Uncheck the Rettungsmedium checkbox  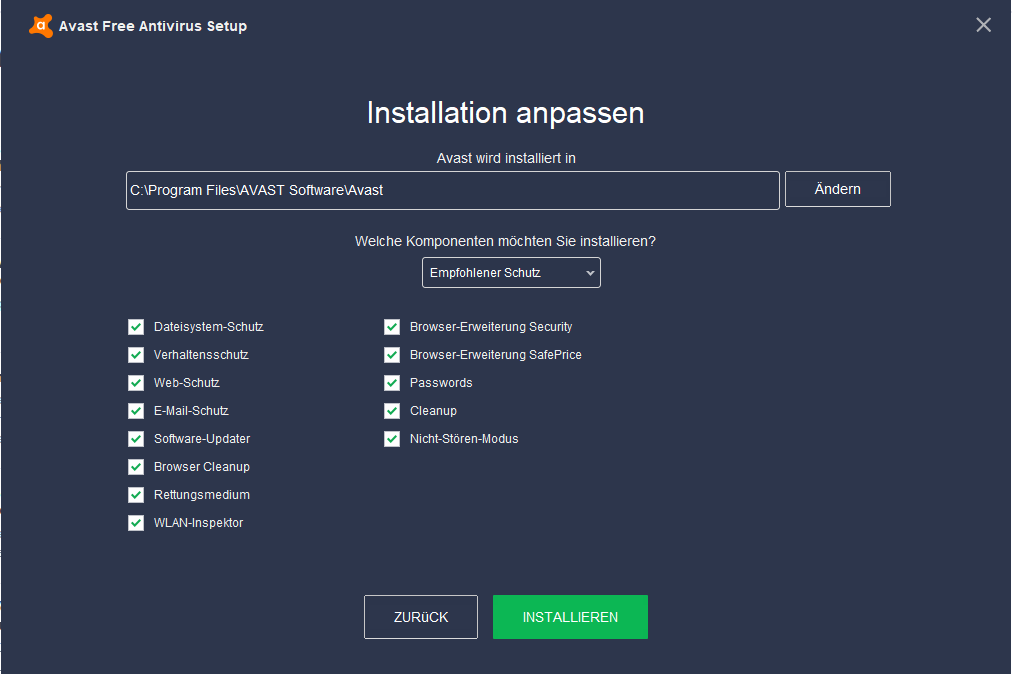pos(136,495)
